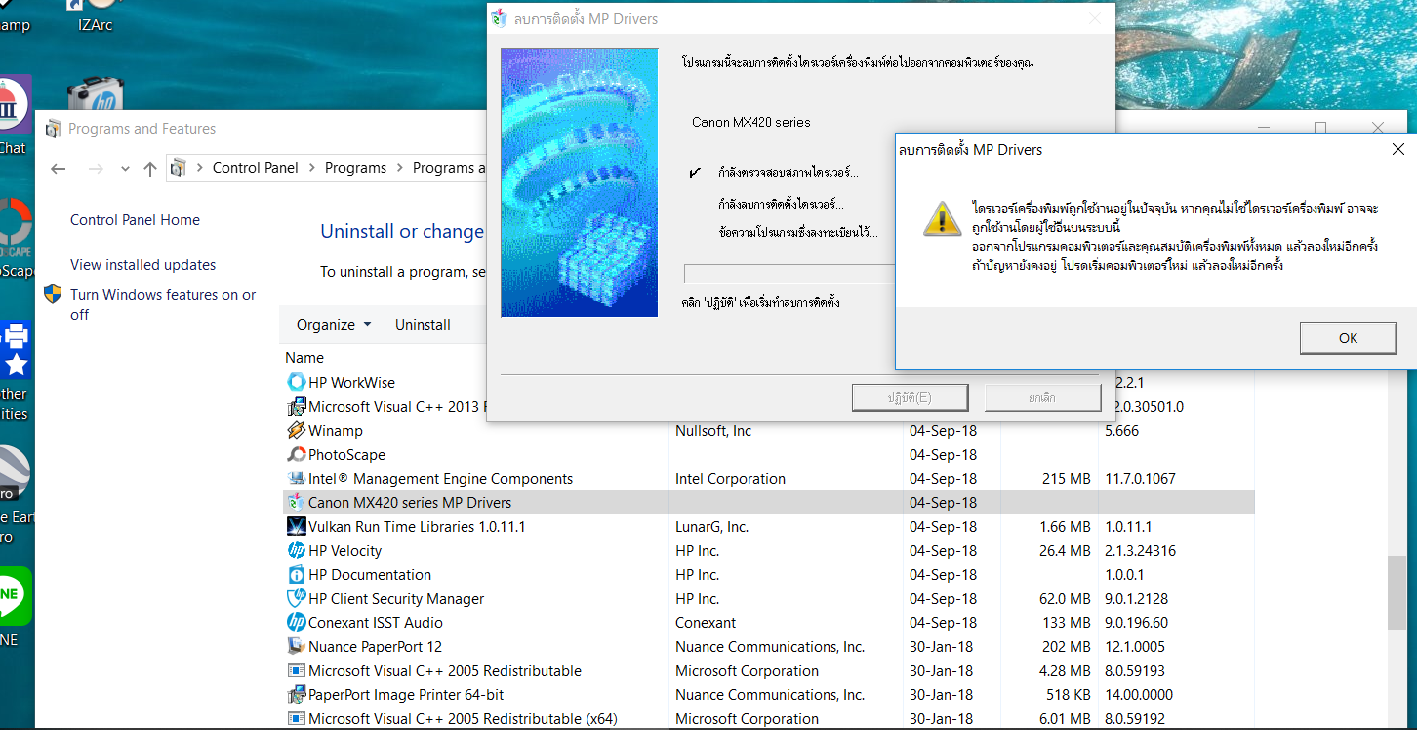This screenshot has width=1417, height=730.
Task: Select the HP Documentation icon
Action: (x=296, y=574)
